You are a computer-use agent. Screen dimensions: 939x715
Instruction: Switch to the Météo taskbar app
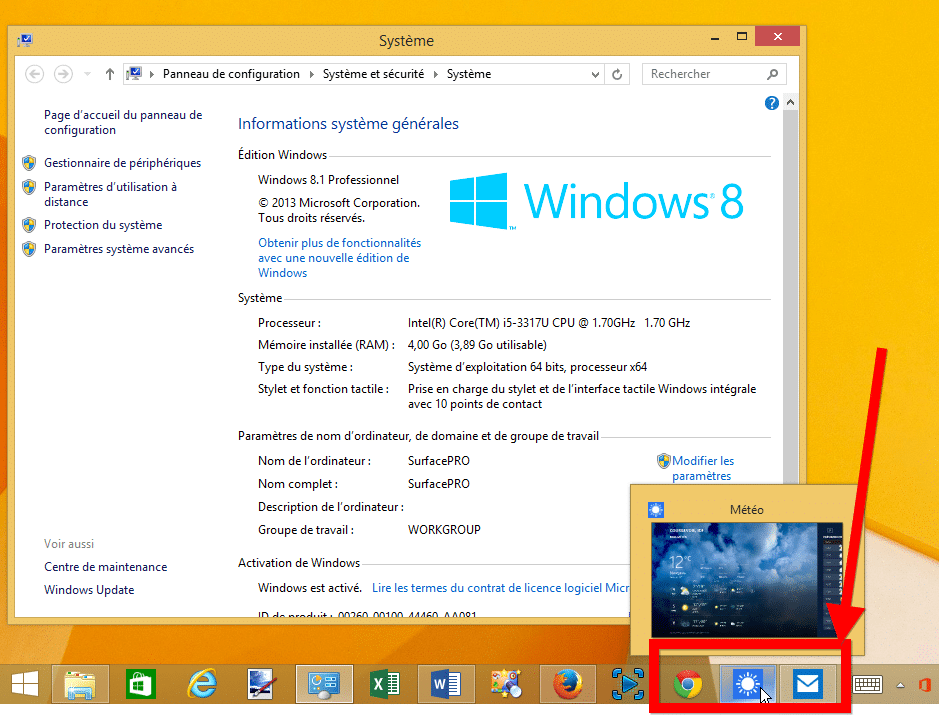point(747,683)
